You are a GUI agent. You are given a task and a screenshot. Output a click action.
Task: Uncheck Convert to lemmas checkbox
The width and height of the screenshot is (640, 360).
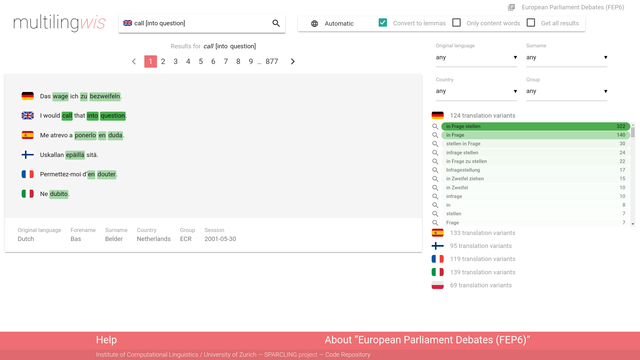click(382, 23)
